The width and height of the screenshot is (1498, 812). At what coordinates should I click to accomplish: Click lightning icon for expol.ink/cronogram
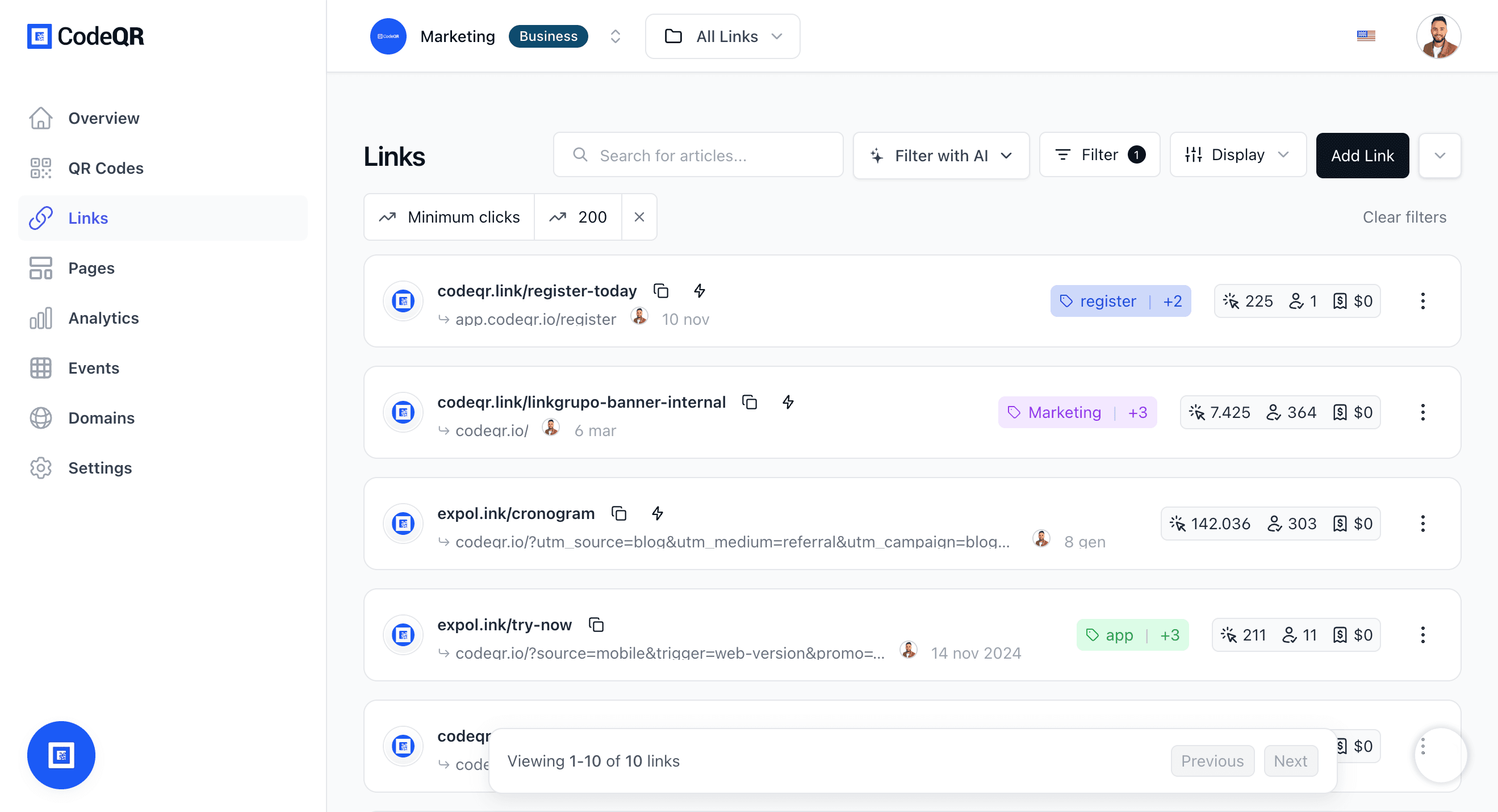[x=658, y=513]
